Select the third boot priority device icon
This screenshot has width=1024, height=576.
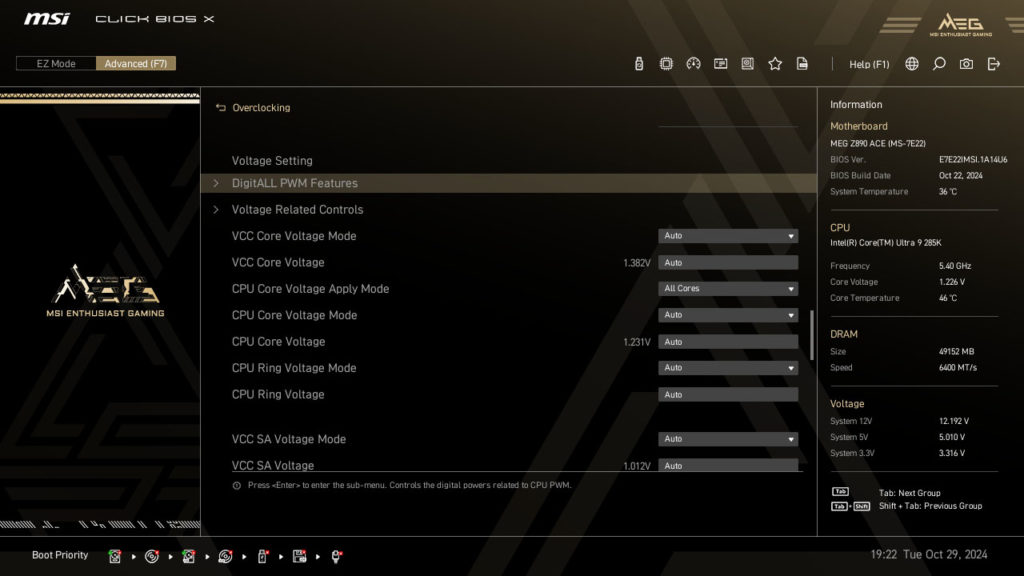(x=189, y=556)
